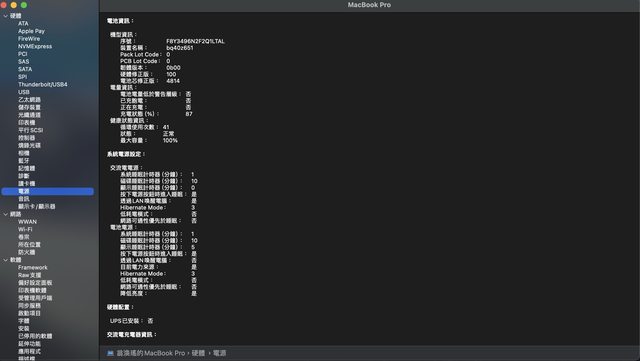Click the laptop icon in the path bar
The height and width of the screenshot is (361, 640).
(x=110, y=353)
